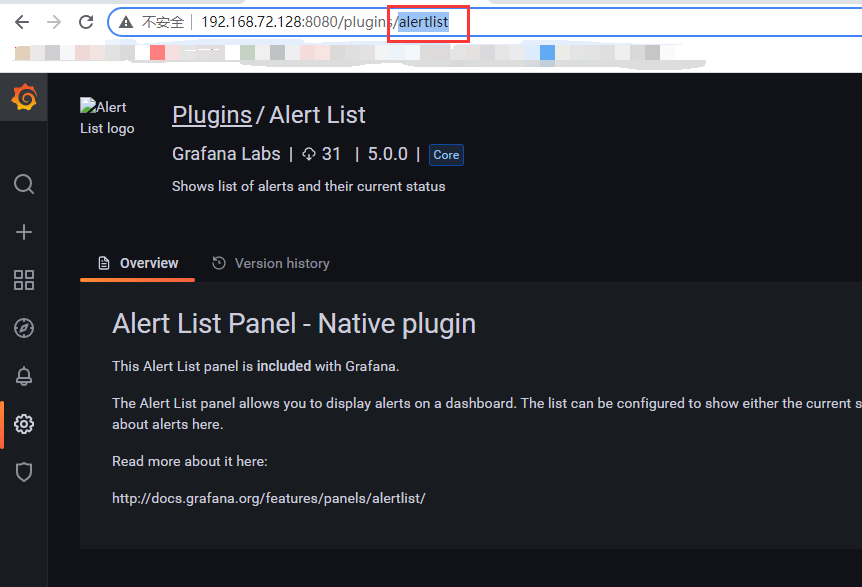Click the Core badge

pos(446,155)
